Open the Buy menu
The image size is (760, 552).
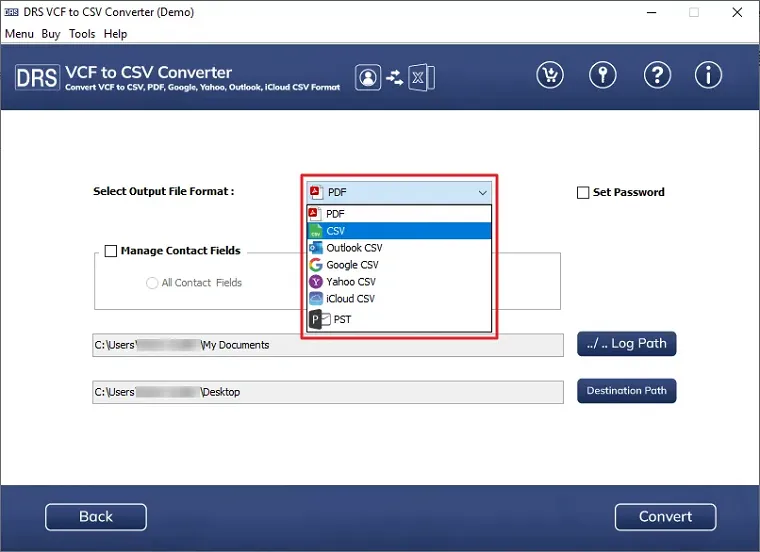[x=51, y=34]
